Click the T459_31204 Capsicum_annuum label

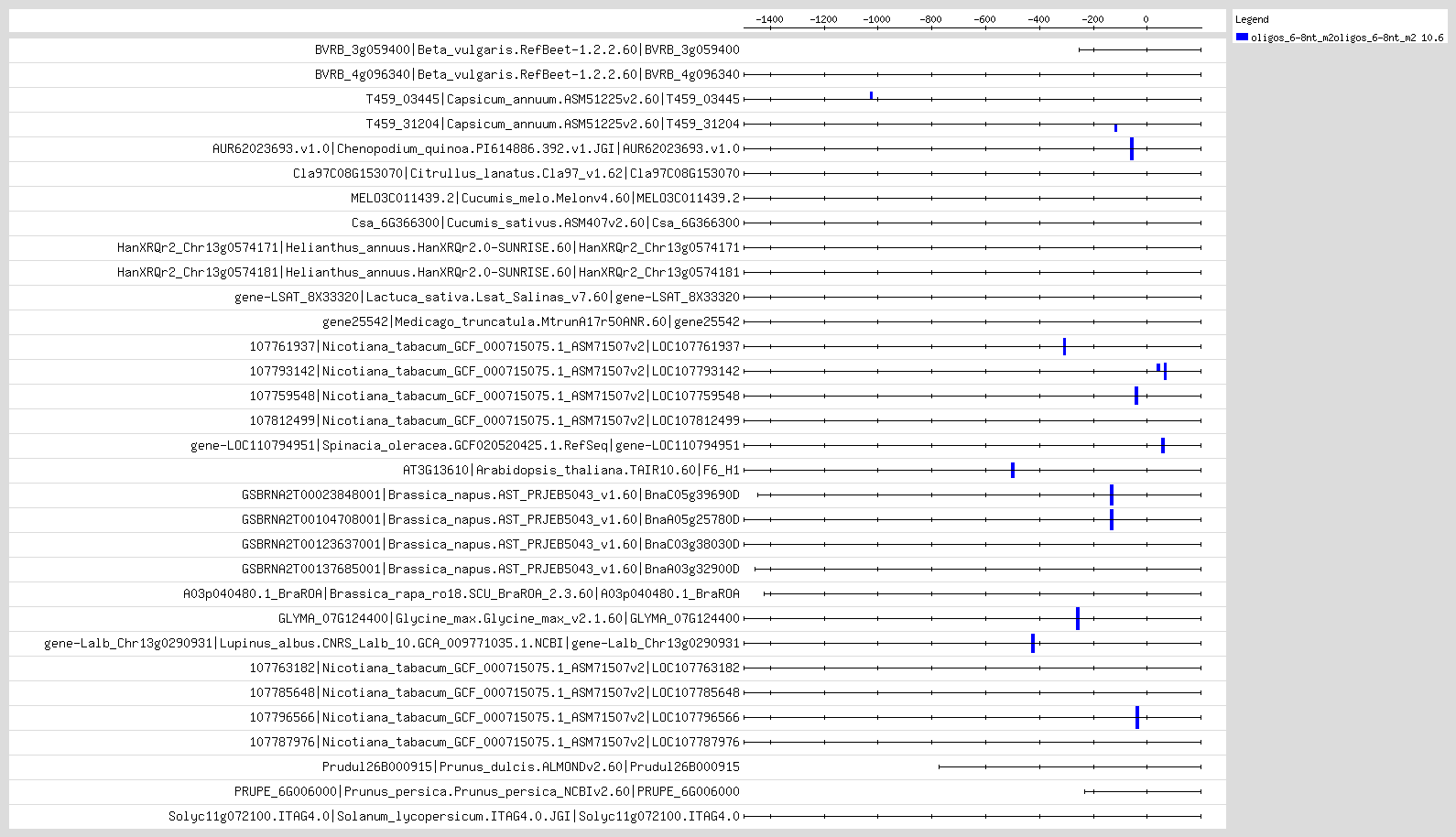coord(553,124)
